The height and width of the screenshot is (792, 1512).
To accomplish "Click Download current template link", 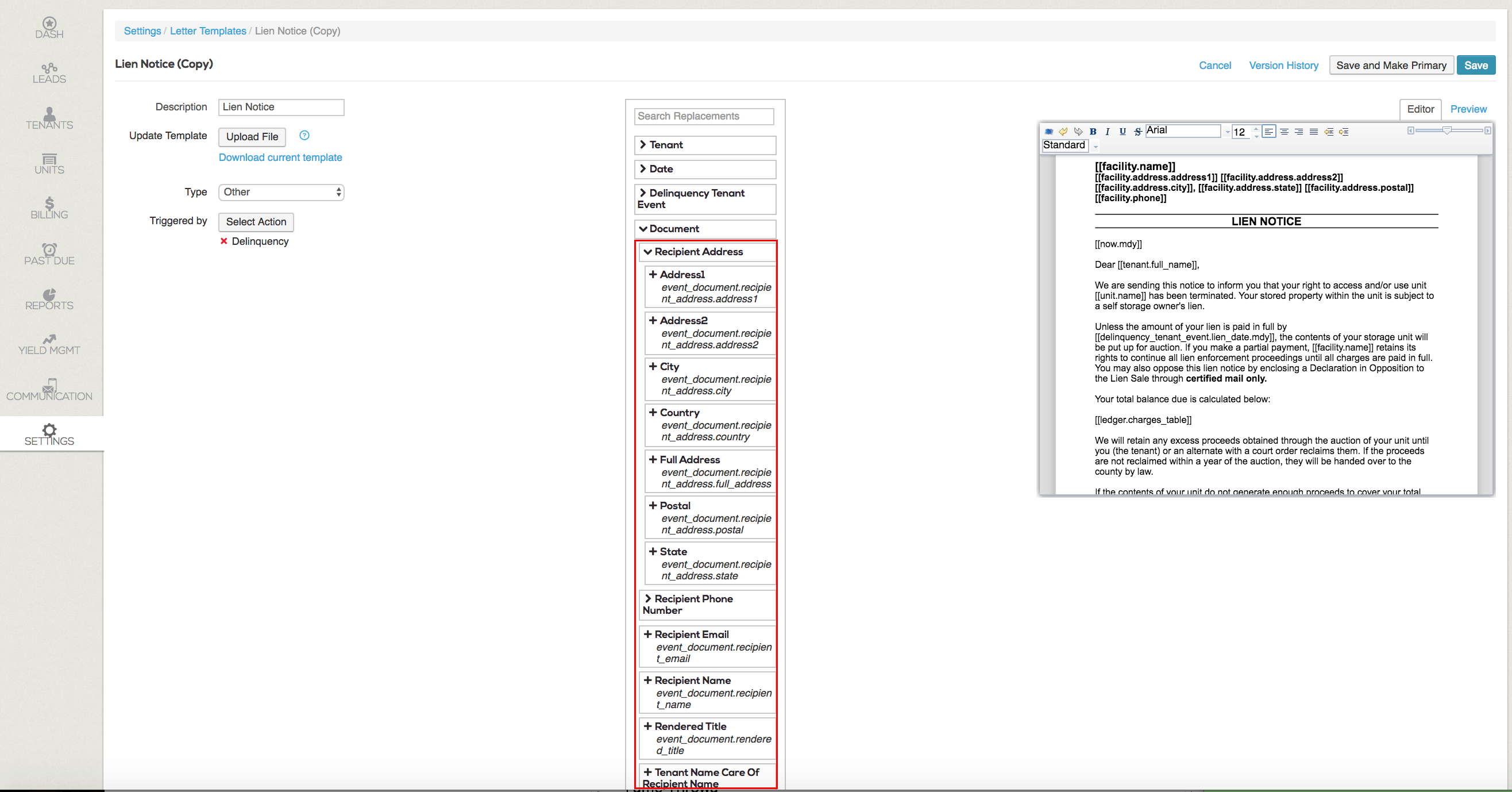I will 280,157.
